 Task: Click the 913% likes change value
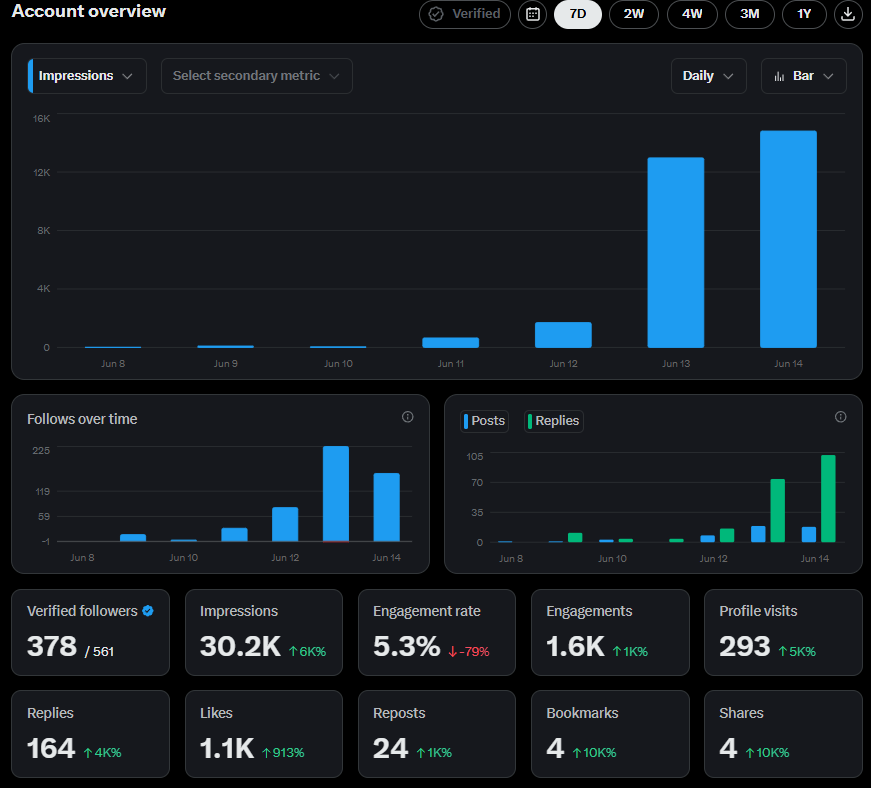click(283, 753)
